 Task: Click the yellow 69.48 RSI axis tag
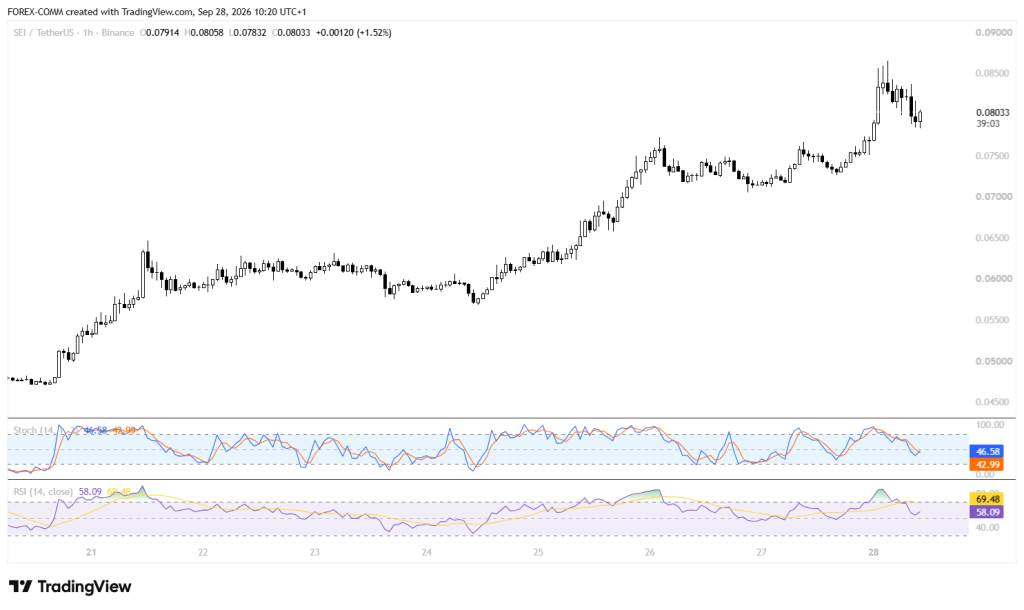pyautogui.click(x=988, y=499)
